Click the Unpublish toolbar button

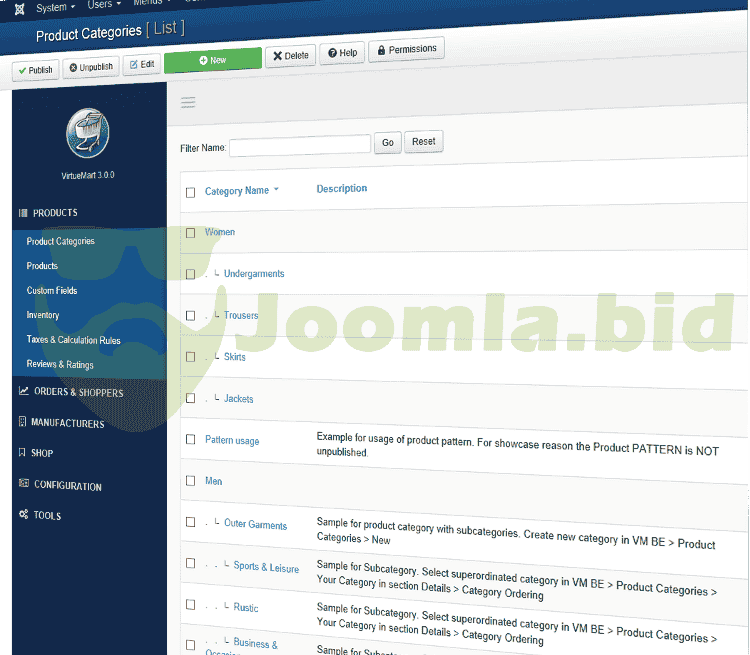pyautogui.click(x=91, y=68)
